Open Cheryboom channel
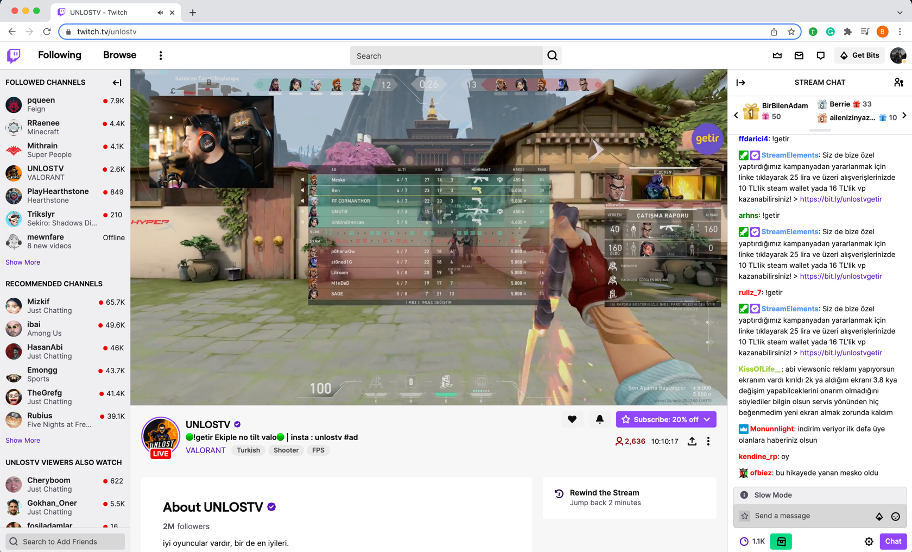The height and width of the screenshot is (552, 912). pyautogui.click(x=65, y=485)
